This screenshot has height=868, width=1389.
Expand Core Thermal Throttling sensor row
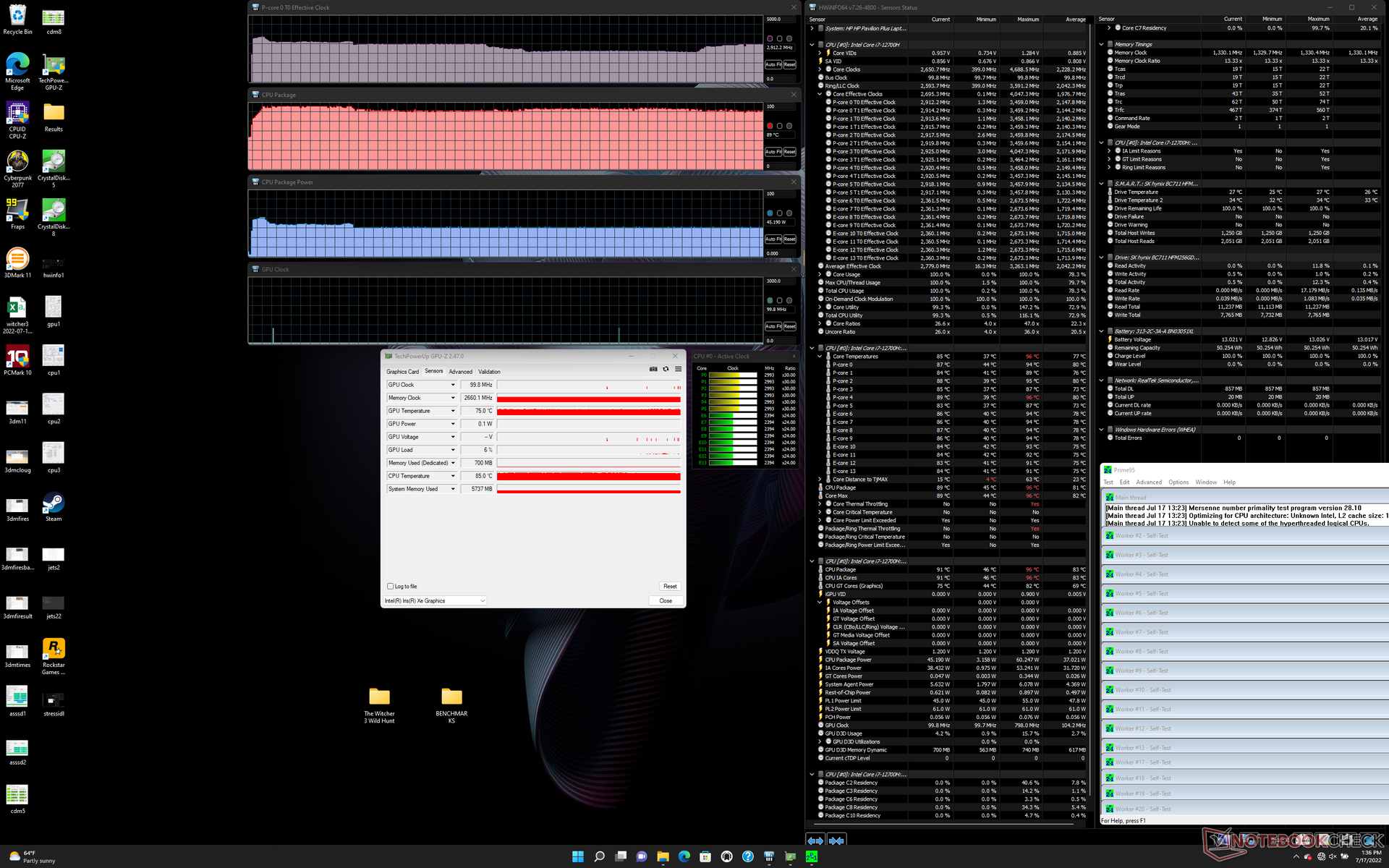pyautogui.click(x=820, y=504)
